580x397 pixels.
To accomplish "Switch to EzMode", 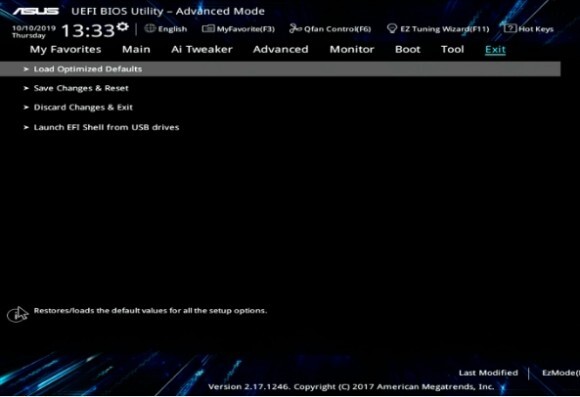I will 561,373.
